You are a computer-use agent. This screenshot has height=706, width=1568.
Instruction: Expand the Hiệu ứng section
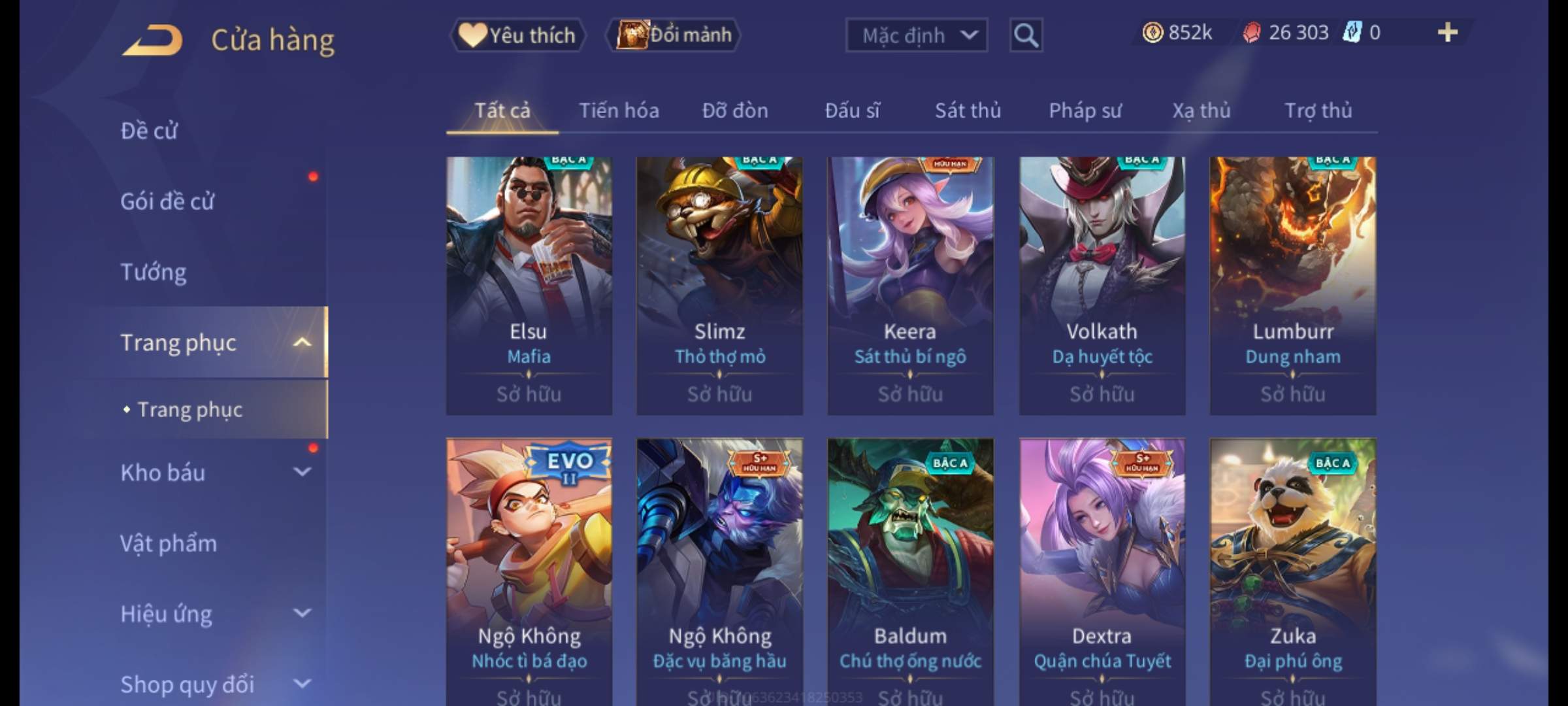pos(302,613)
